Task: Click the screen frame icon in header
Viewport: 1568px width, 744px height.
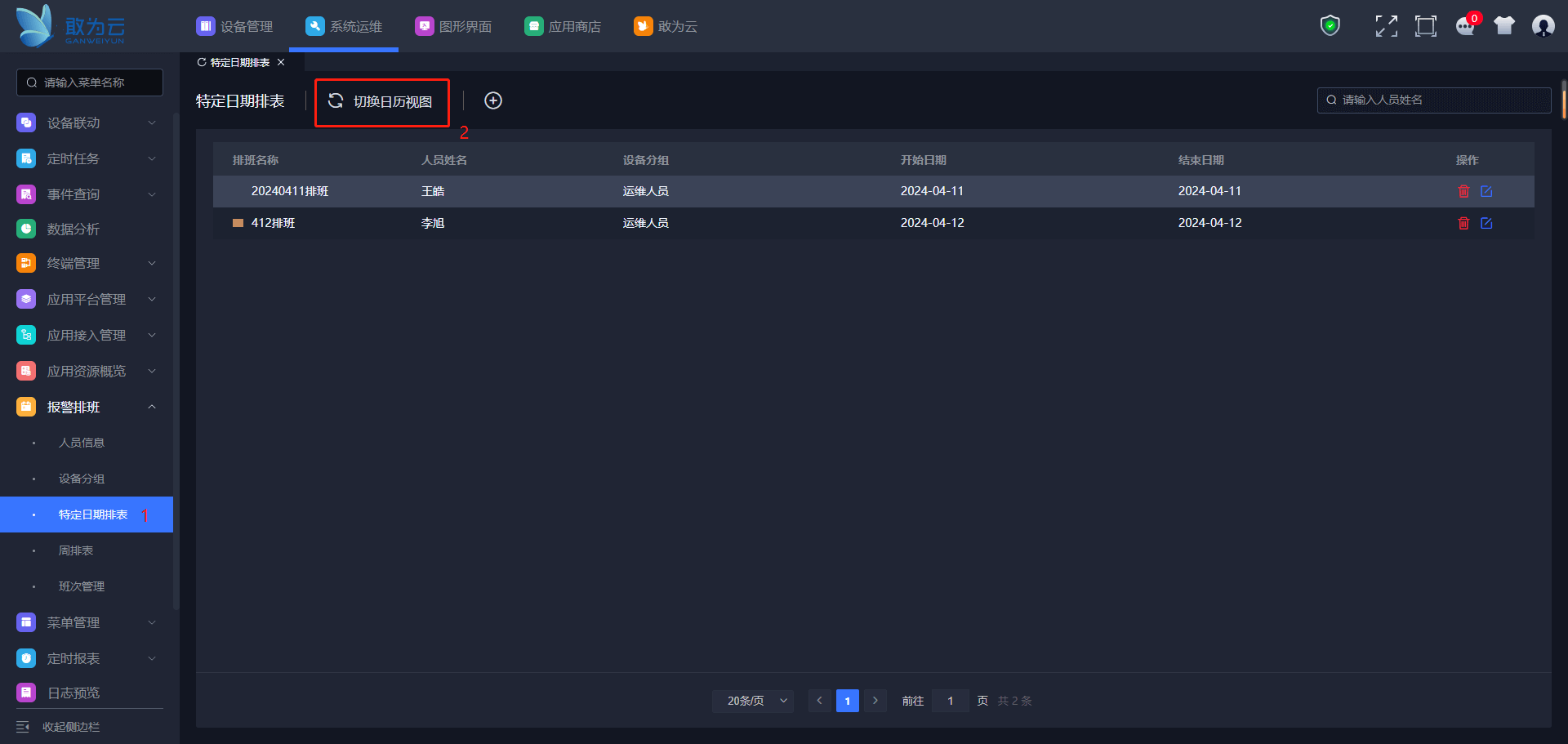Action: click(x=1426, y=26)
